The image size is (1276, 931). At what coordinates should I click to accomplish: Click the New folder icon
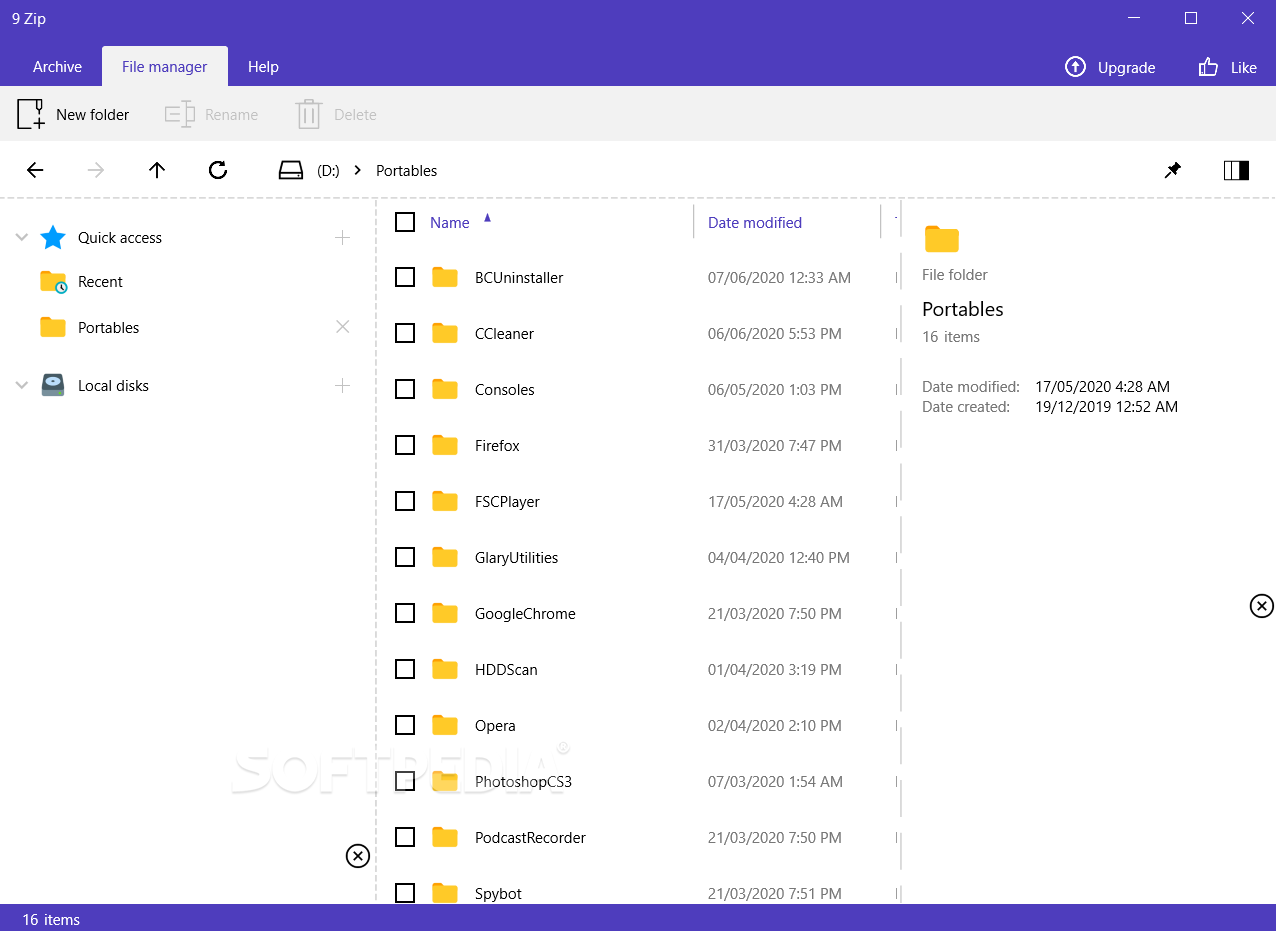(31, 114)
